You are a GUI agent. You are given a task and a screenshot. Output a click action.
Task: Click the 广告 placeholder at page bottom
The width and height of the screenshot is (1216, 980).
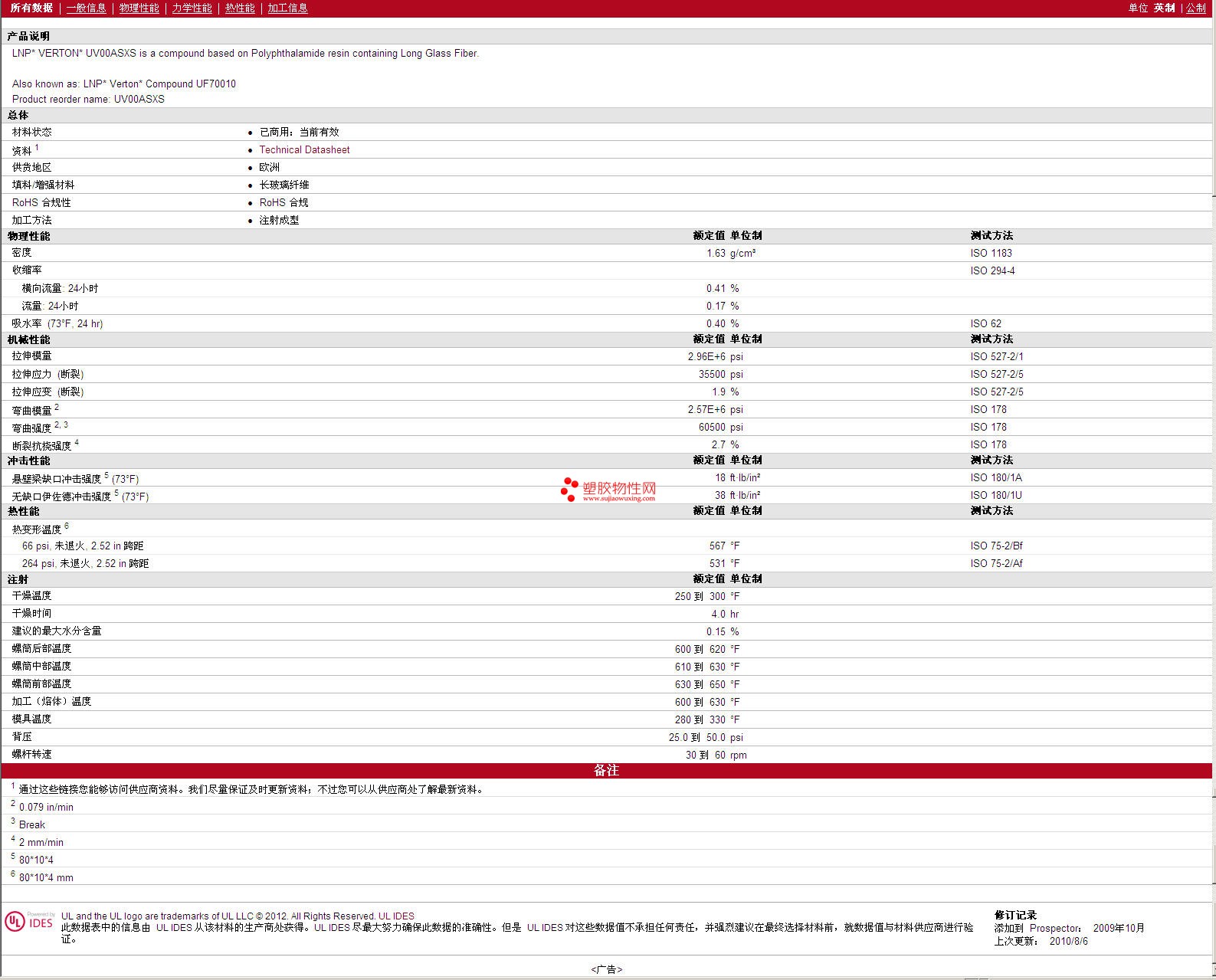click(606, 969)
